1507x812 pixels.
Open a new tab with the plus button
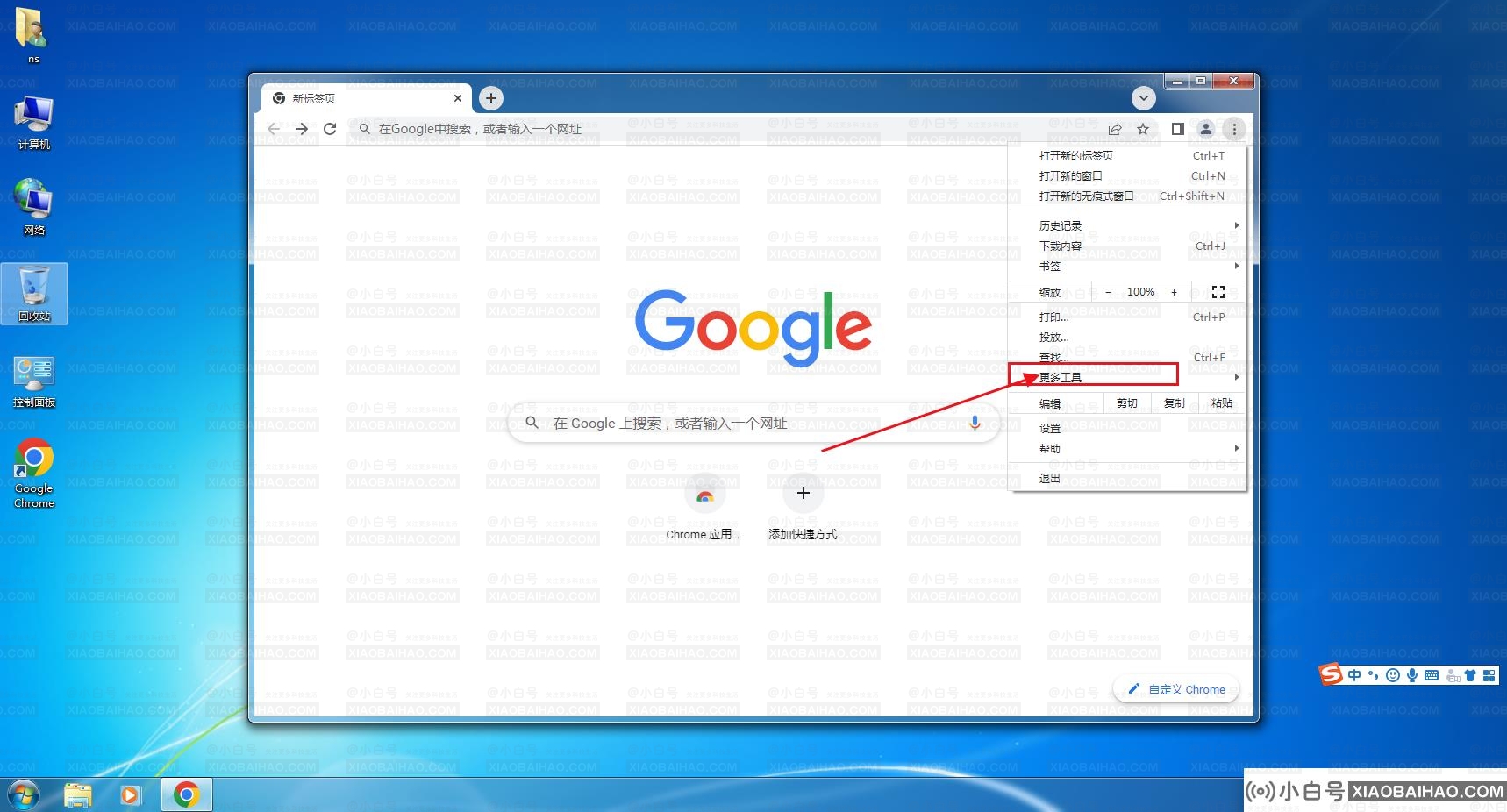tap(491, 98)
